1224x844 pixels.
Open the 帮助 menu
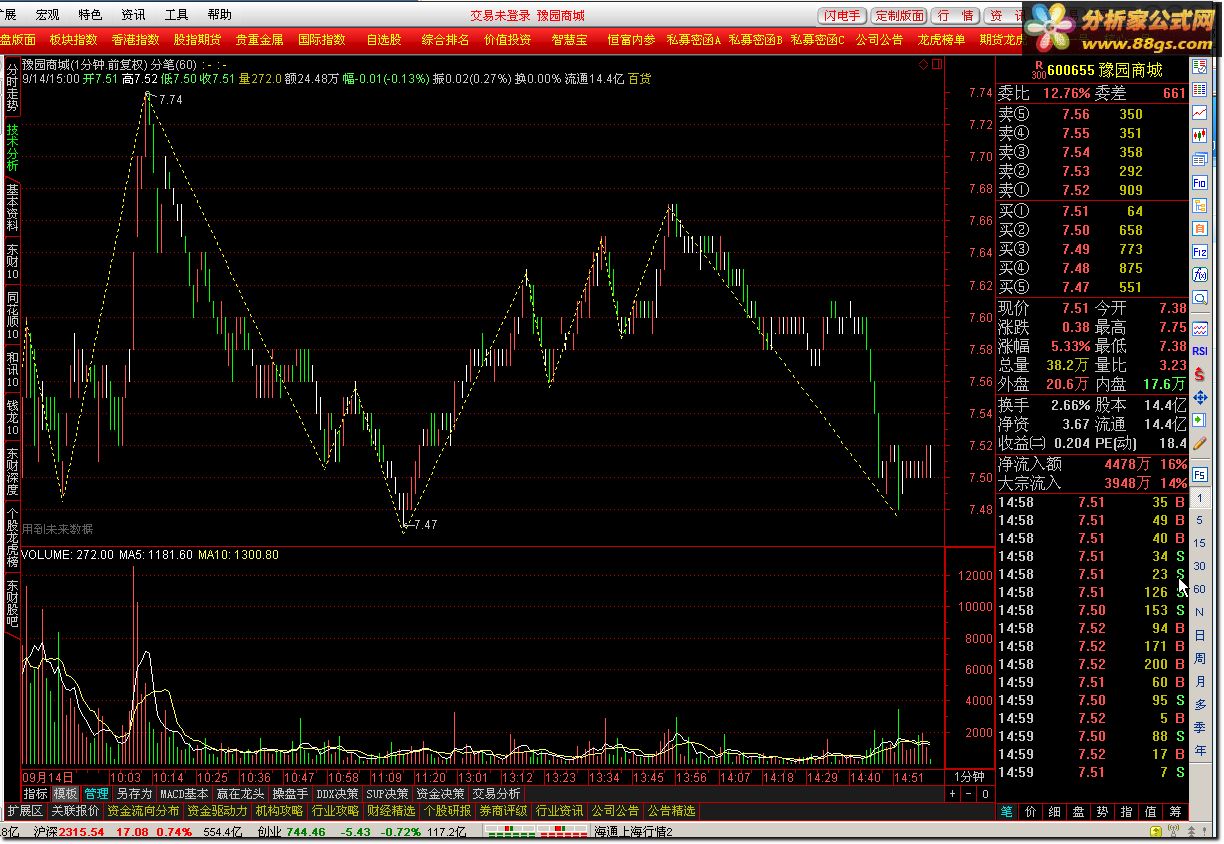[219, 15]
